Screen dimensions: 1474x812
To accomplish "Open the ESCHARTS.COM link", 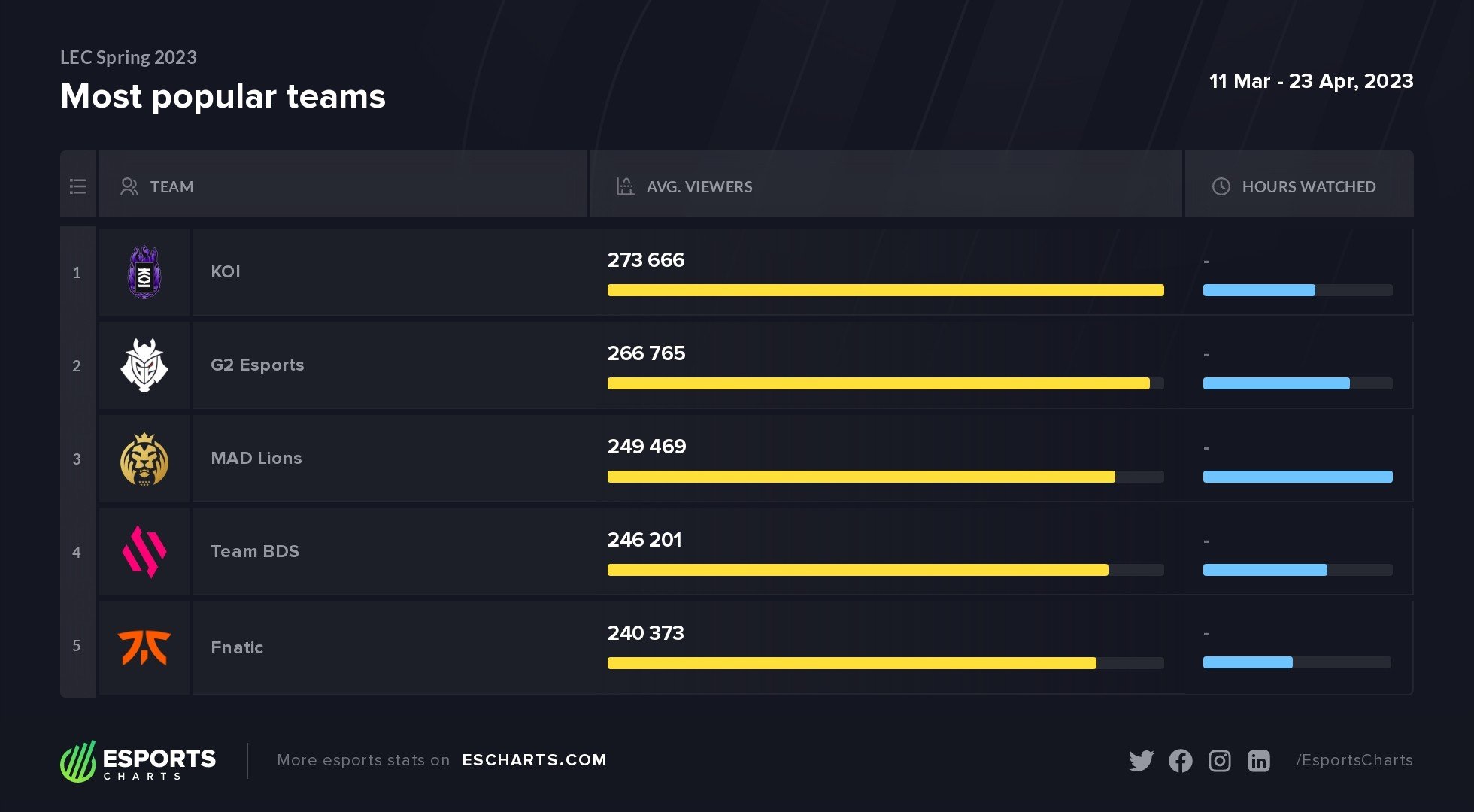I will (534, 760).
